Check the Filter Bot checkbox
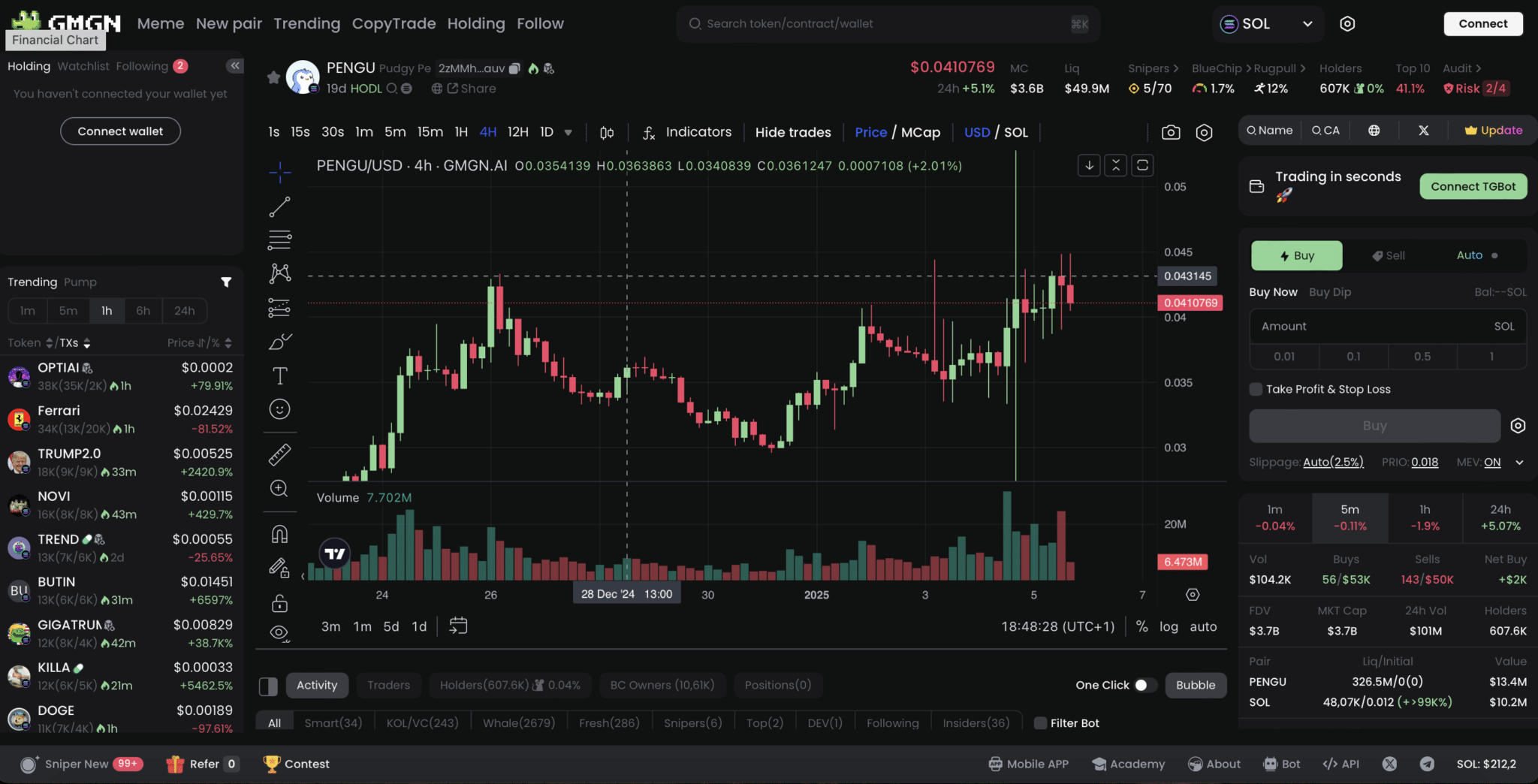The height and width of the screenshot is (784, 1538). pos(1040,723)
